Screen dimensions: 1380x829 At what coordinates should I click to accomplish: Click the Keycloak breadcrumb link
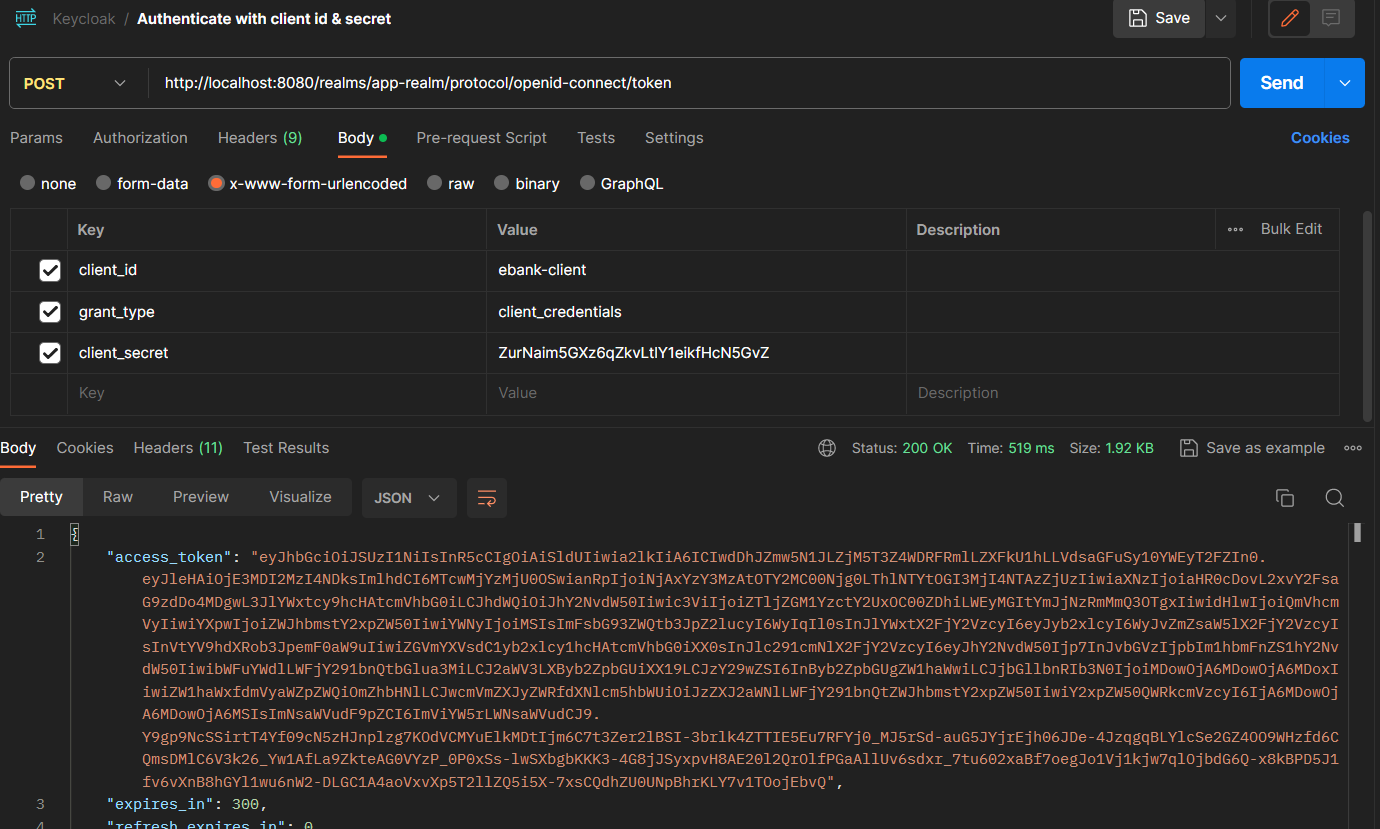coord(82,18)
